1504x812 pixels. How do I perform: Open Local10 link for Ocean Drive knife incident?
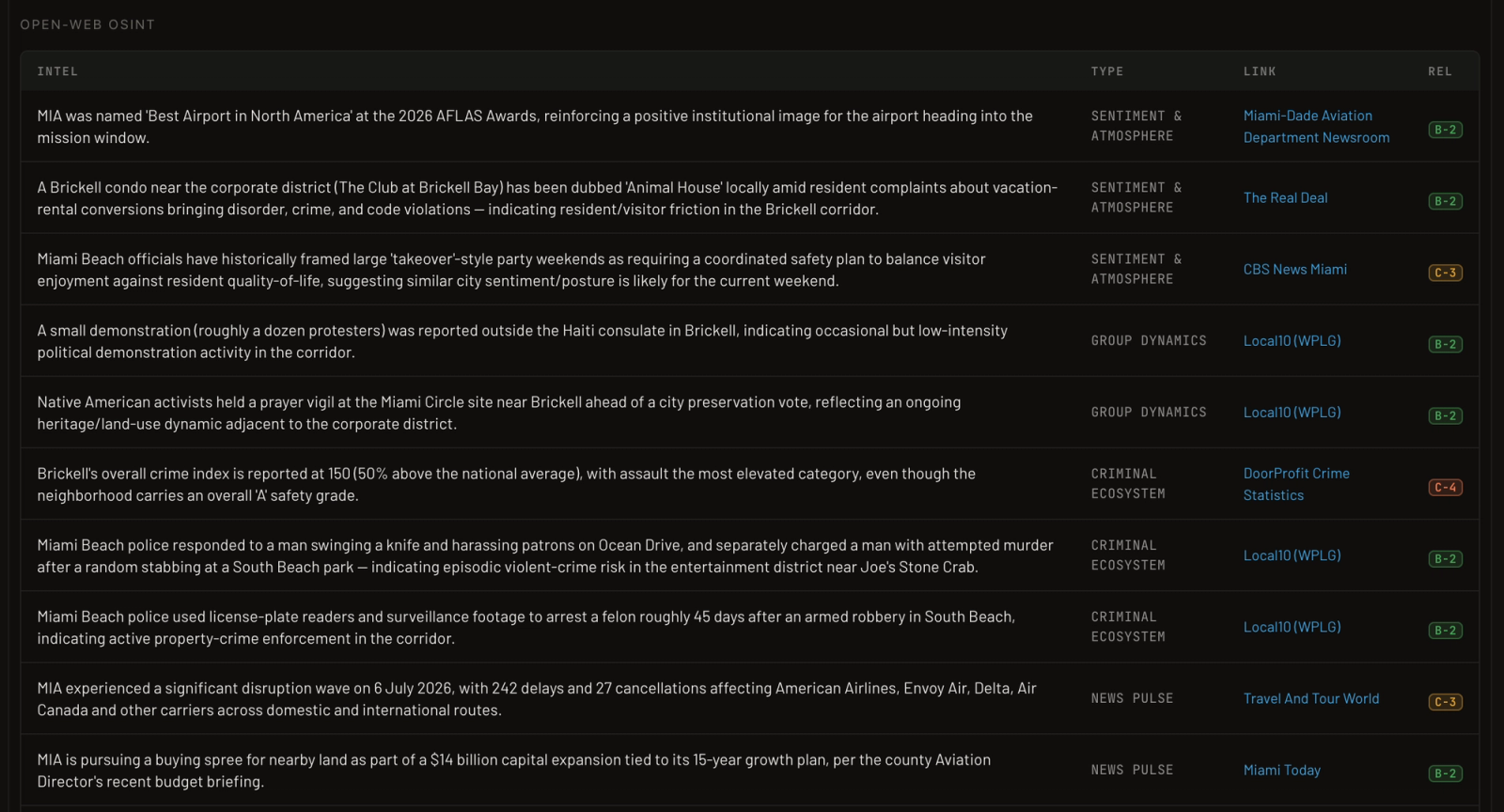[x=1292, y=555]
